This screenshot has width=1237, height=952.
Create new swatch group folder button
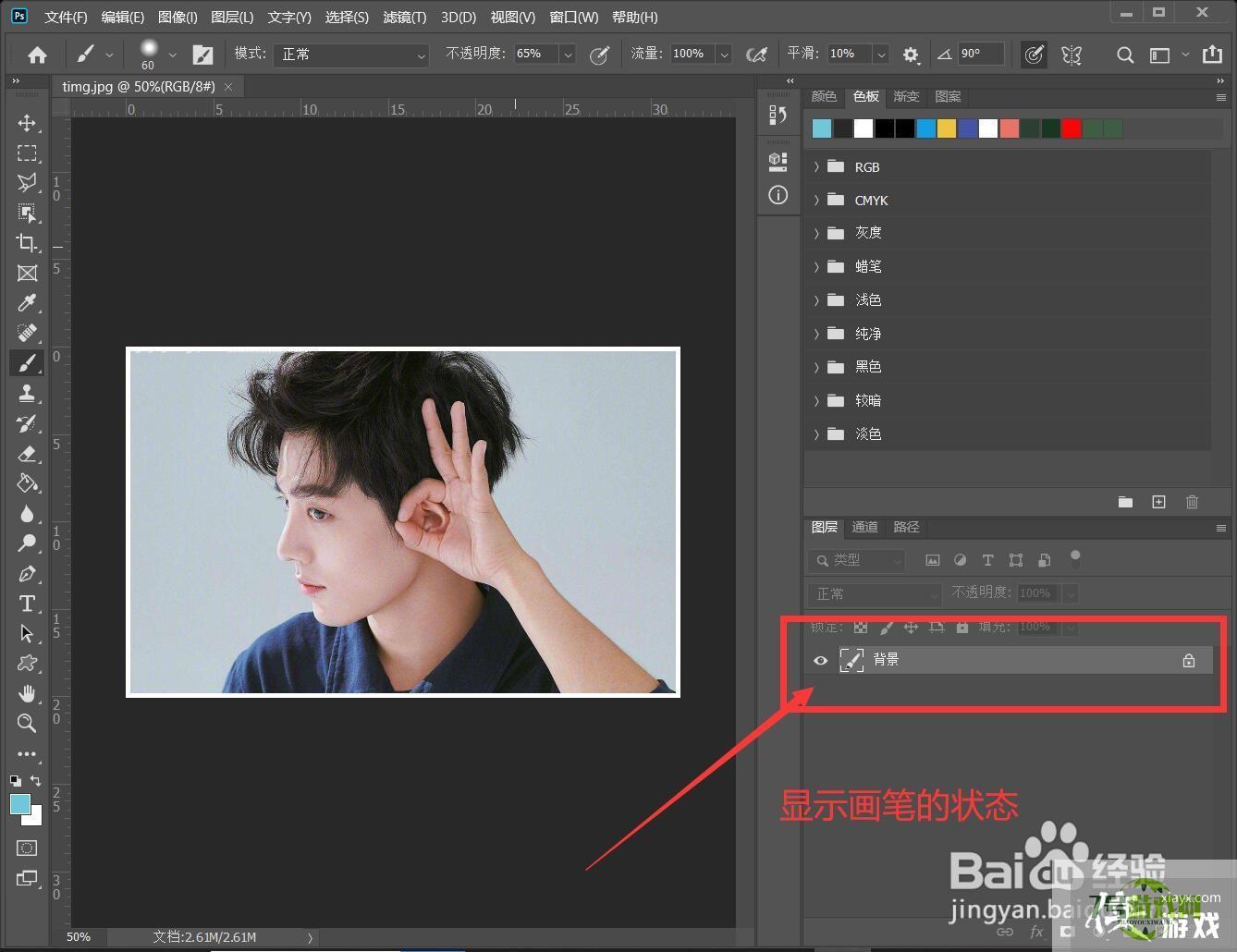point(1125,502)
